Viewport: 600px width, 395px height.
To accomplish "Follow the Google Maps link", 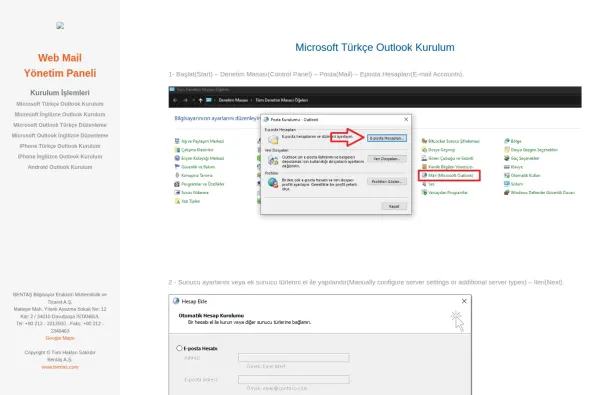I will (x=60, y=338).
